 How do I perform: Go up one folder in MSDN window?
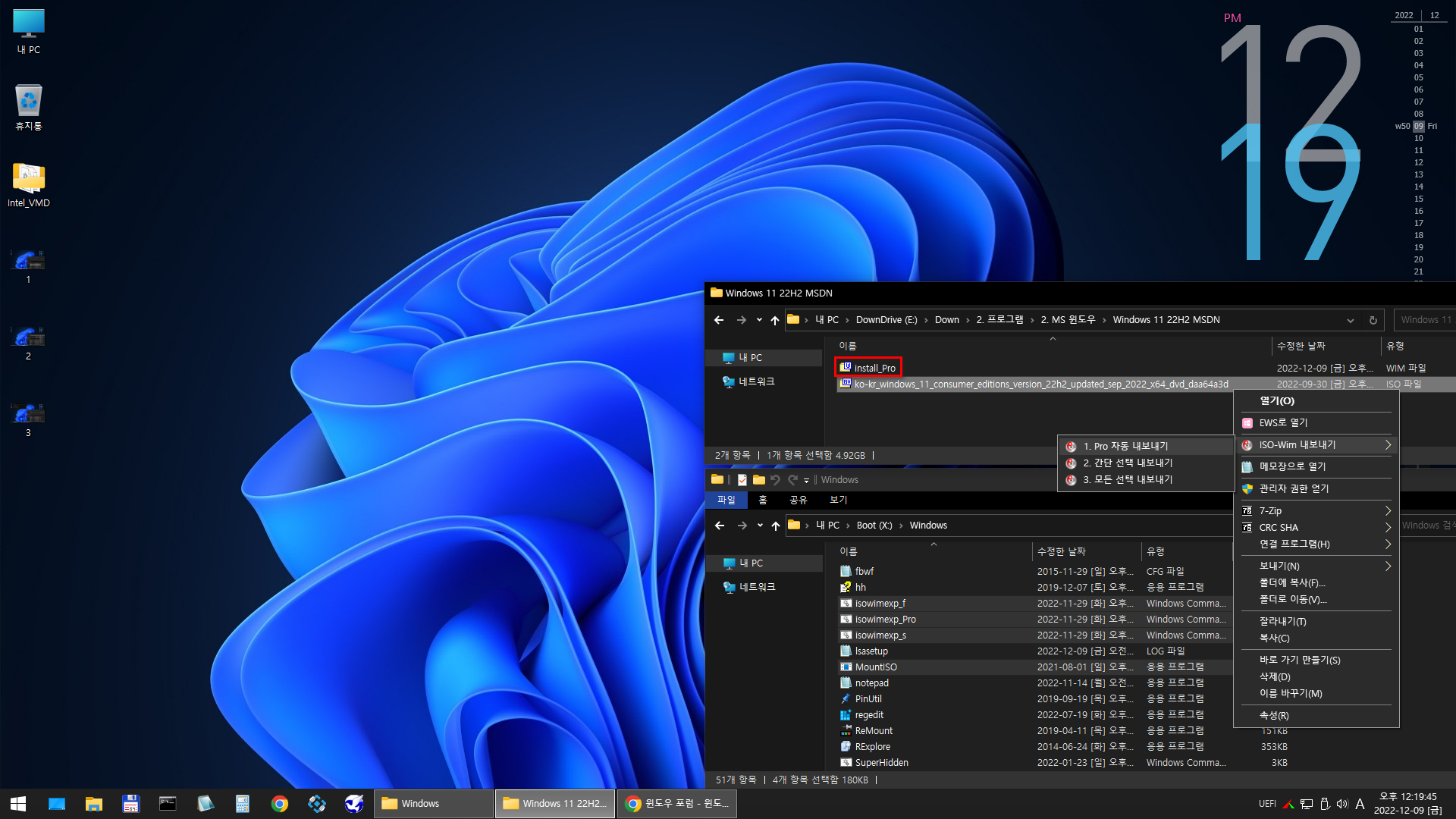click(774, 320)
